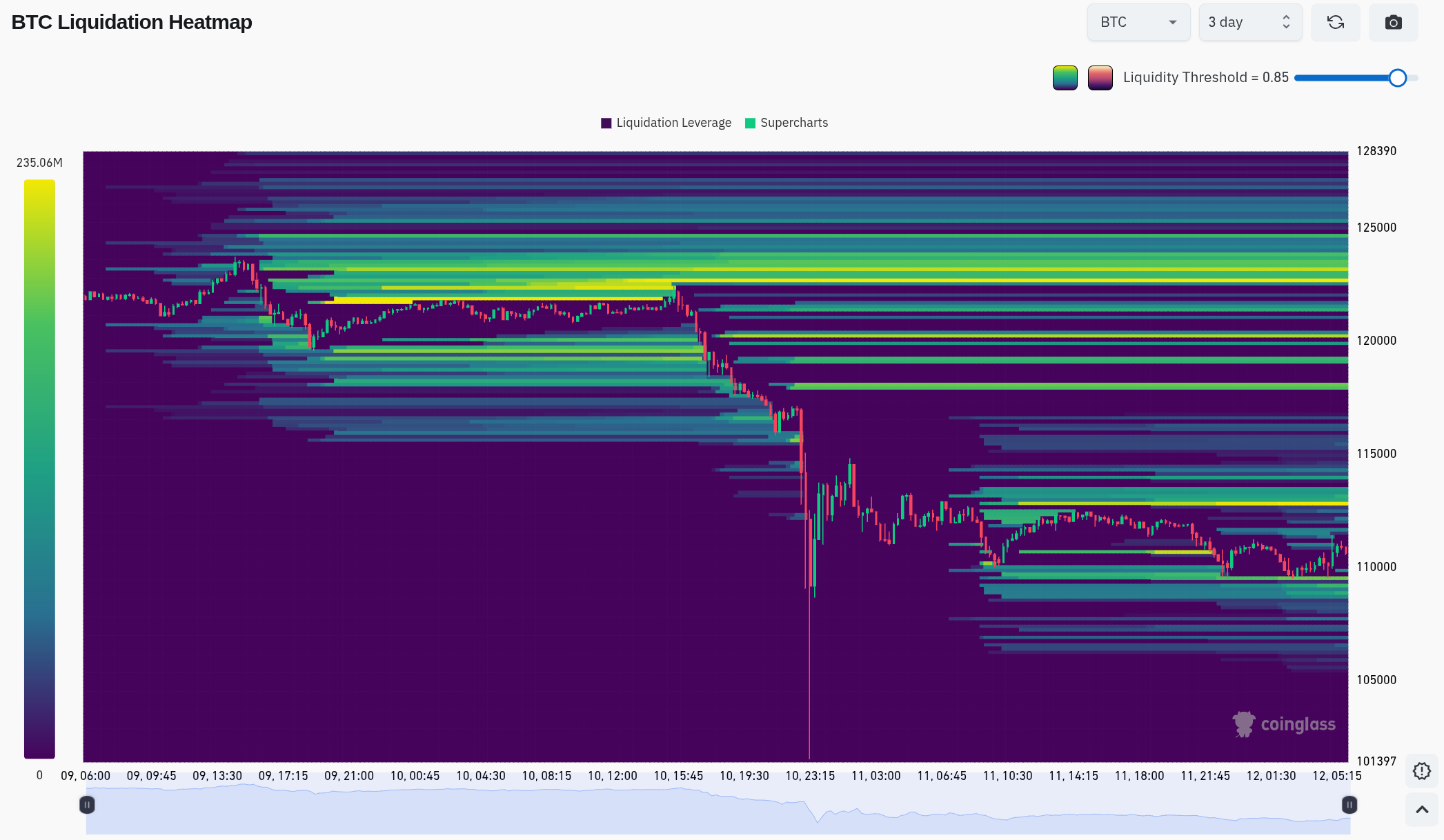Viewport: 1444px width, 840px height.
Task: Click the 09, 06:00 time axis label
Action: [86, 776]
